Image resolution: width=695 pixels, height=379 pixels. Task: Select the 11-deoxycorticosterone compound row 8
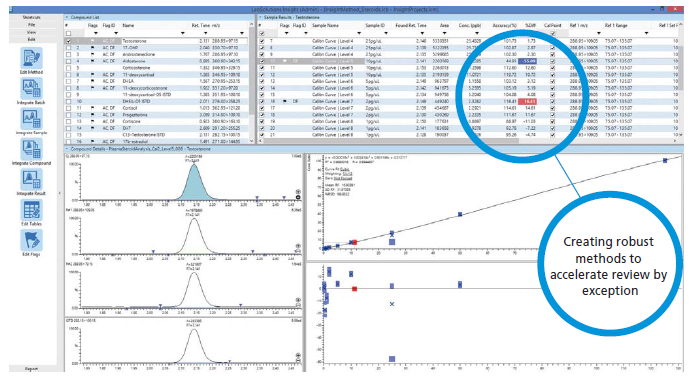(x=157, y=88)
